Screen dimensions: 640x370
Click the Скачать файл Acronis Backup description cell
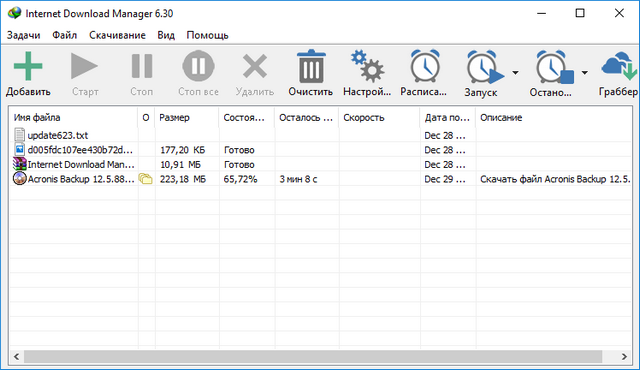tap(555, 179)
